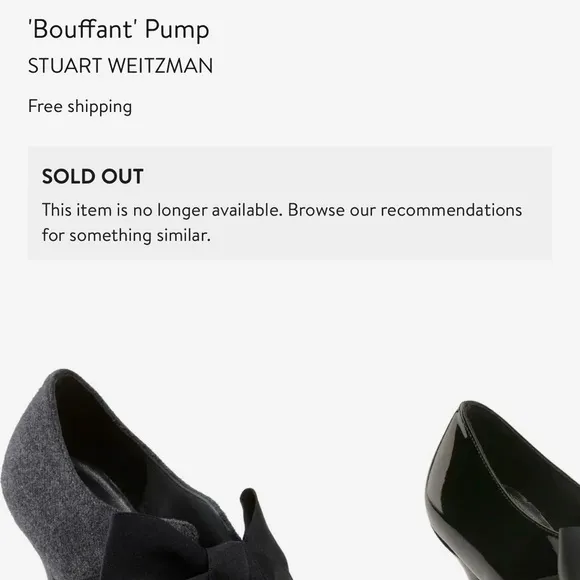The image size is (580, 580).
Task: Click the word 'WEITZMAN' in the brand name
Action: (161, 66)
